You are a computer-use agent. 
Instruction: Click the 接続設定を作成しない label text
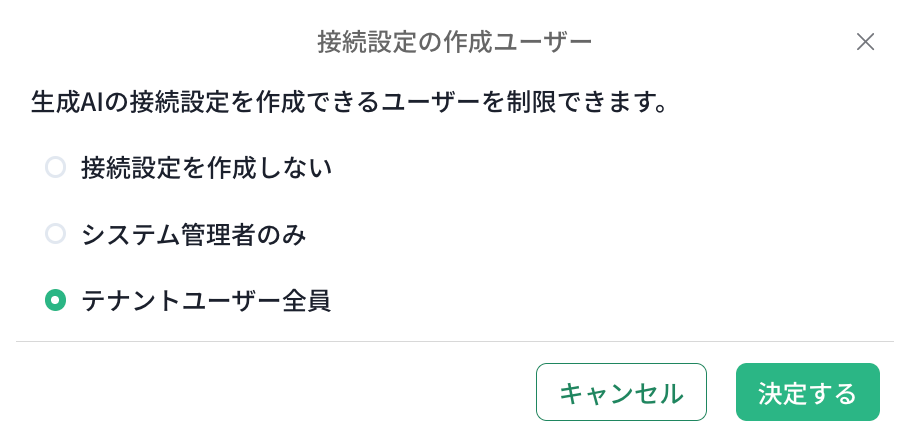point(206,167)
